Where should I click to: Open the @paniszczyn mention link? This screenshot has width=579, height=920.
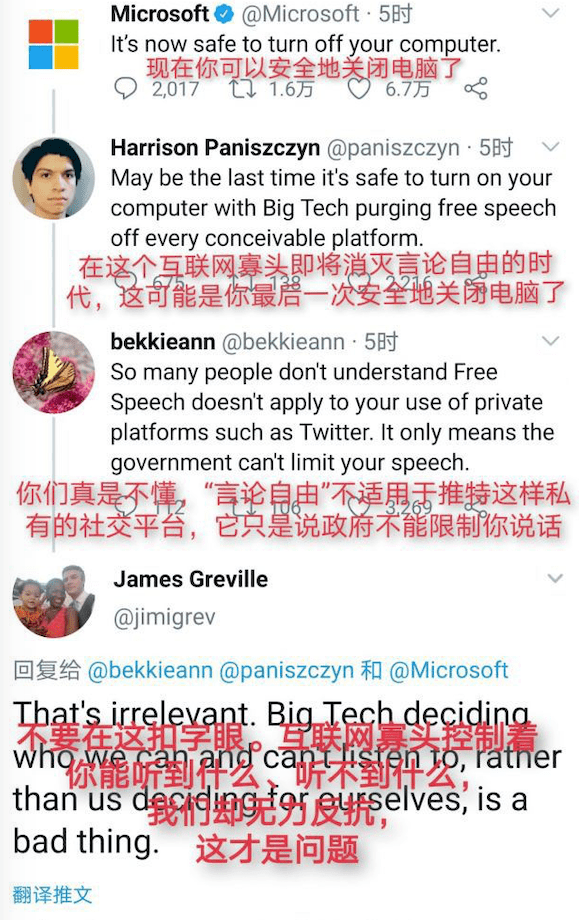point(286,670)
